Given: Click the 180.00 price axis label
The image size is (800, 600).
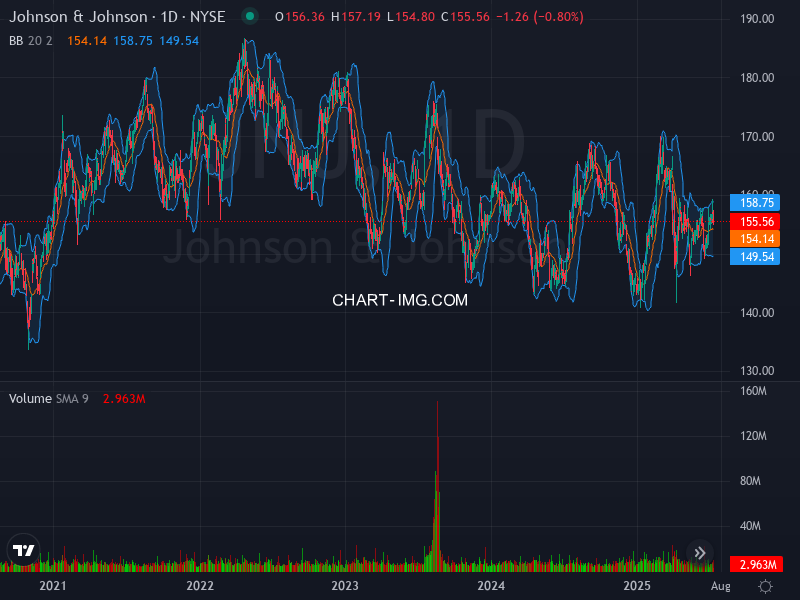Looking at the screenshot, I should tap(757, 78).
